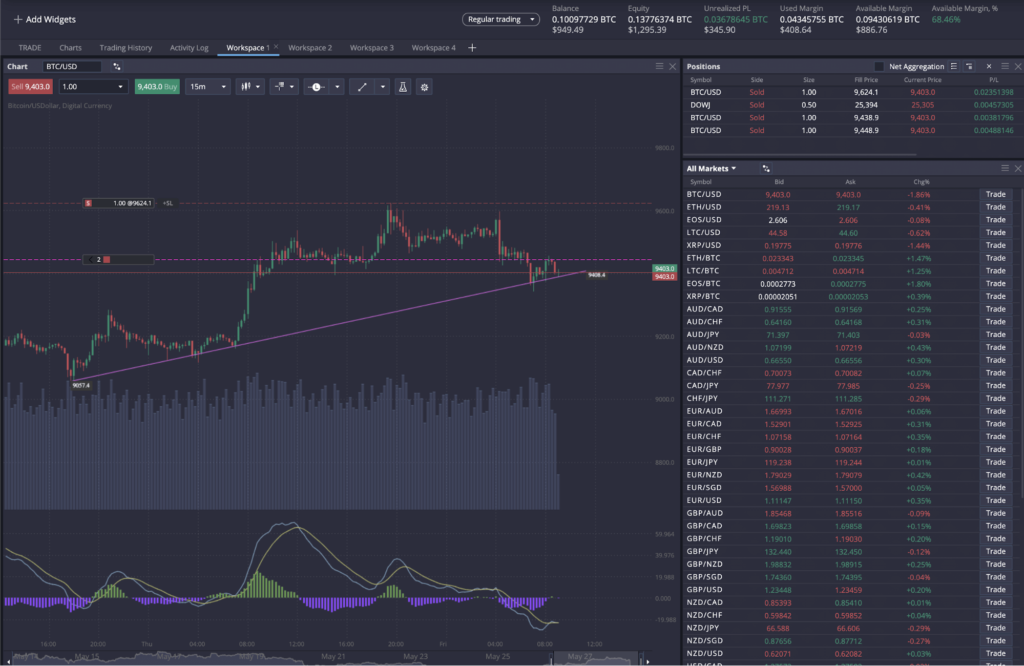Click the candlestick chart type icon

click(x=245, y=87)
